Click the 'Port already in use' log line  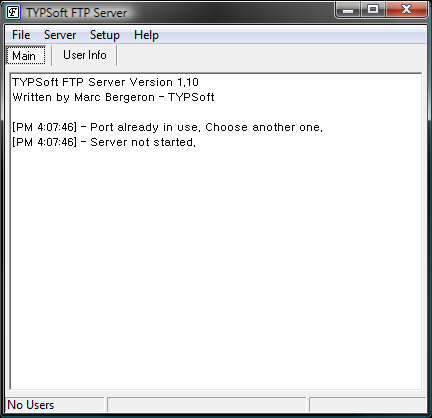point(167,127)
